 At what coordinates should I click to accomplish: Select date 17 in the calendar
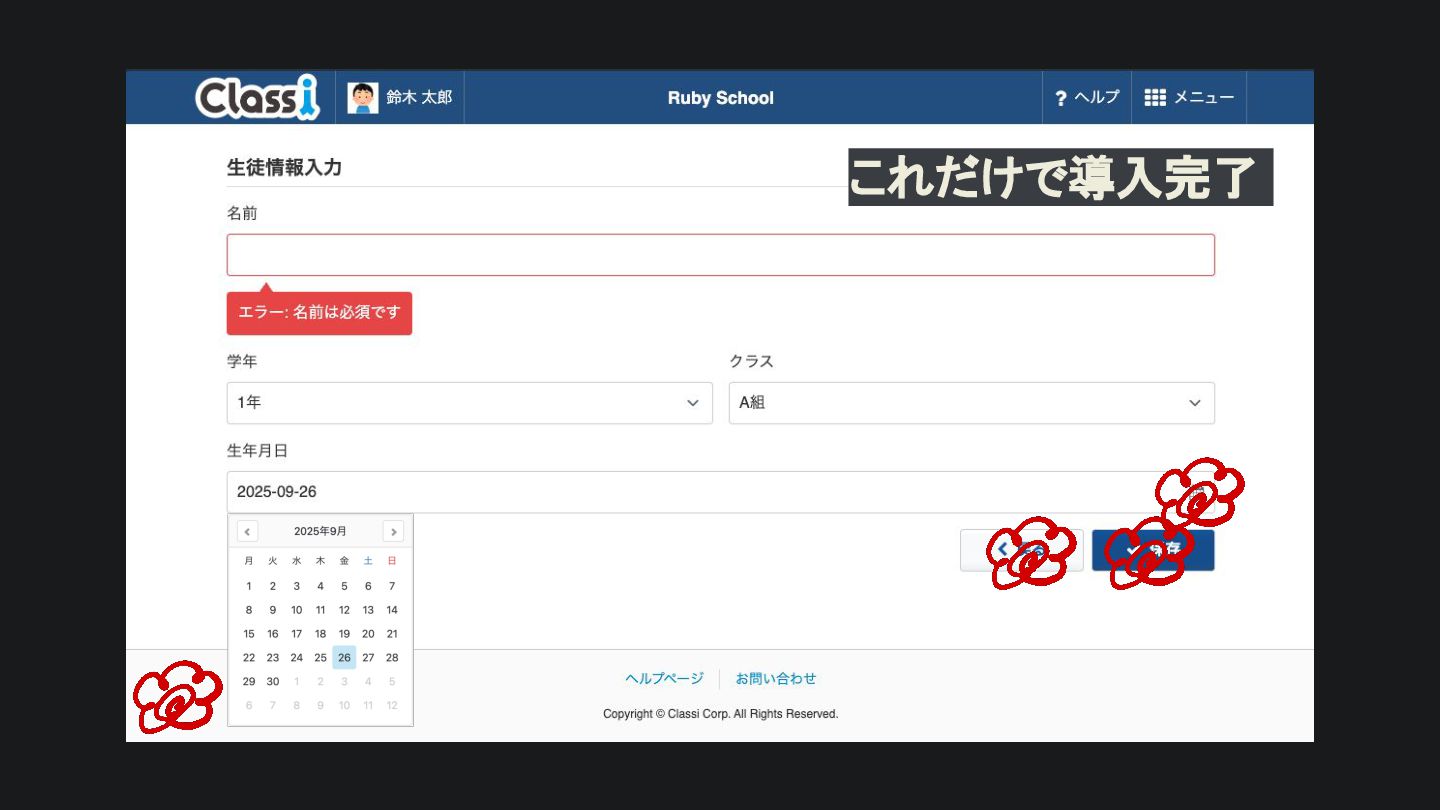(296, 634)
